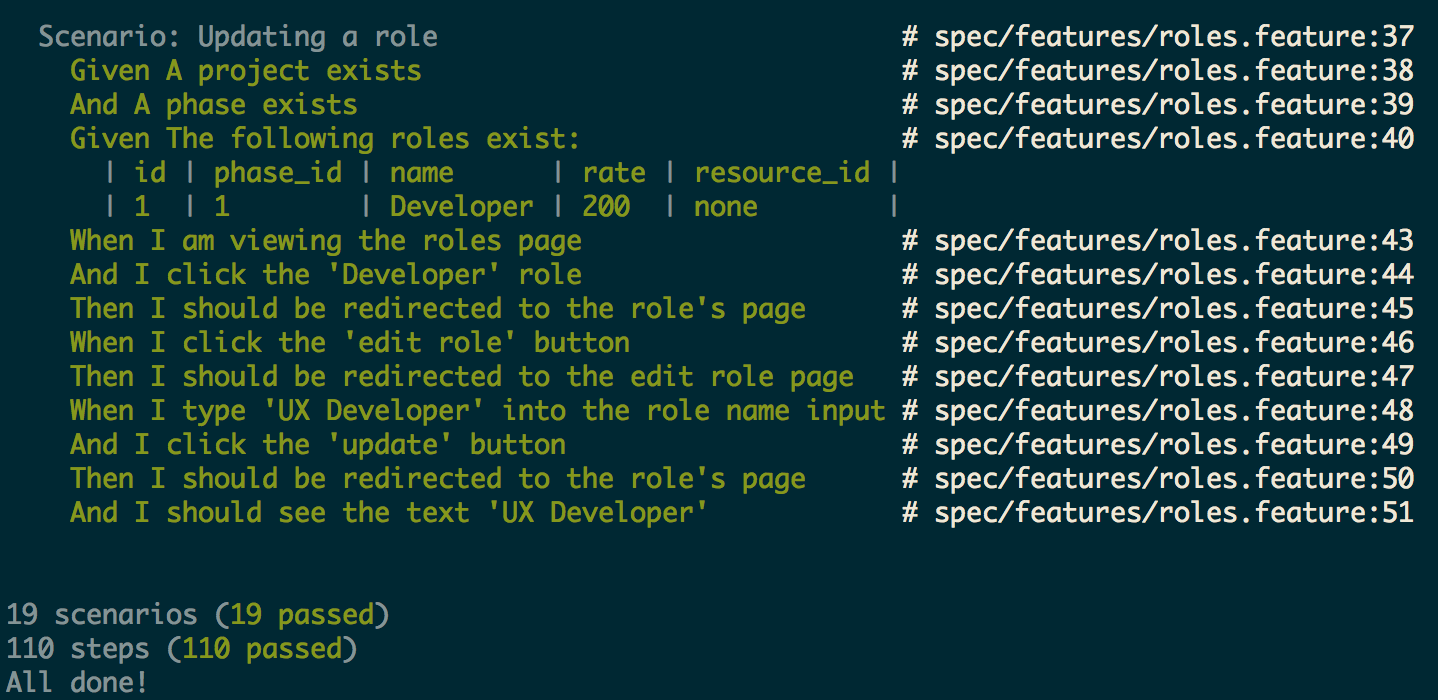Click the 'resource_id' table column header
This screenshot has width=1438, height=700.
(x=782, y=173)
